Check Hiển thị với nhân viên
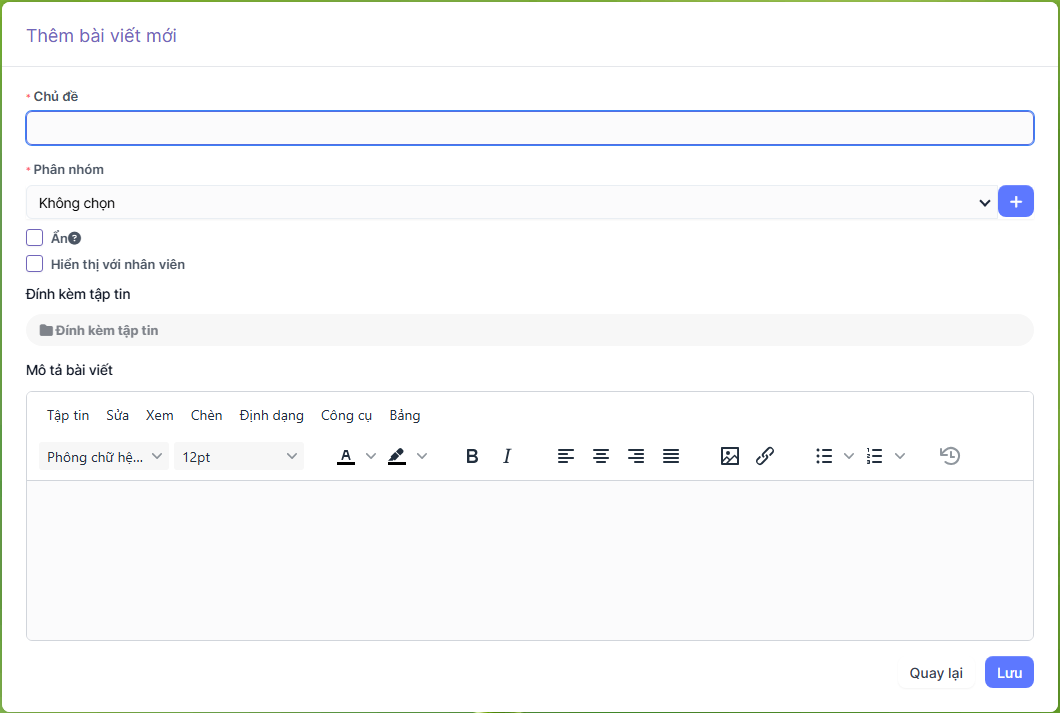 [35, 264]
